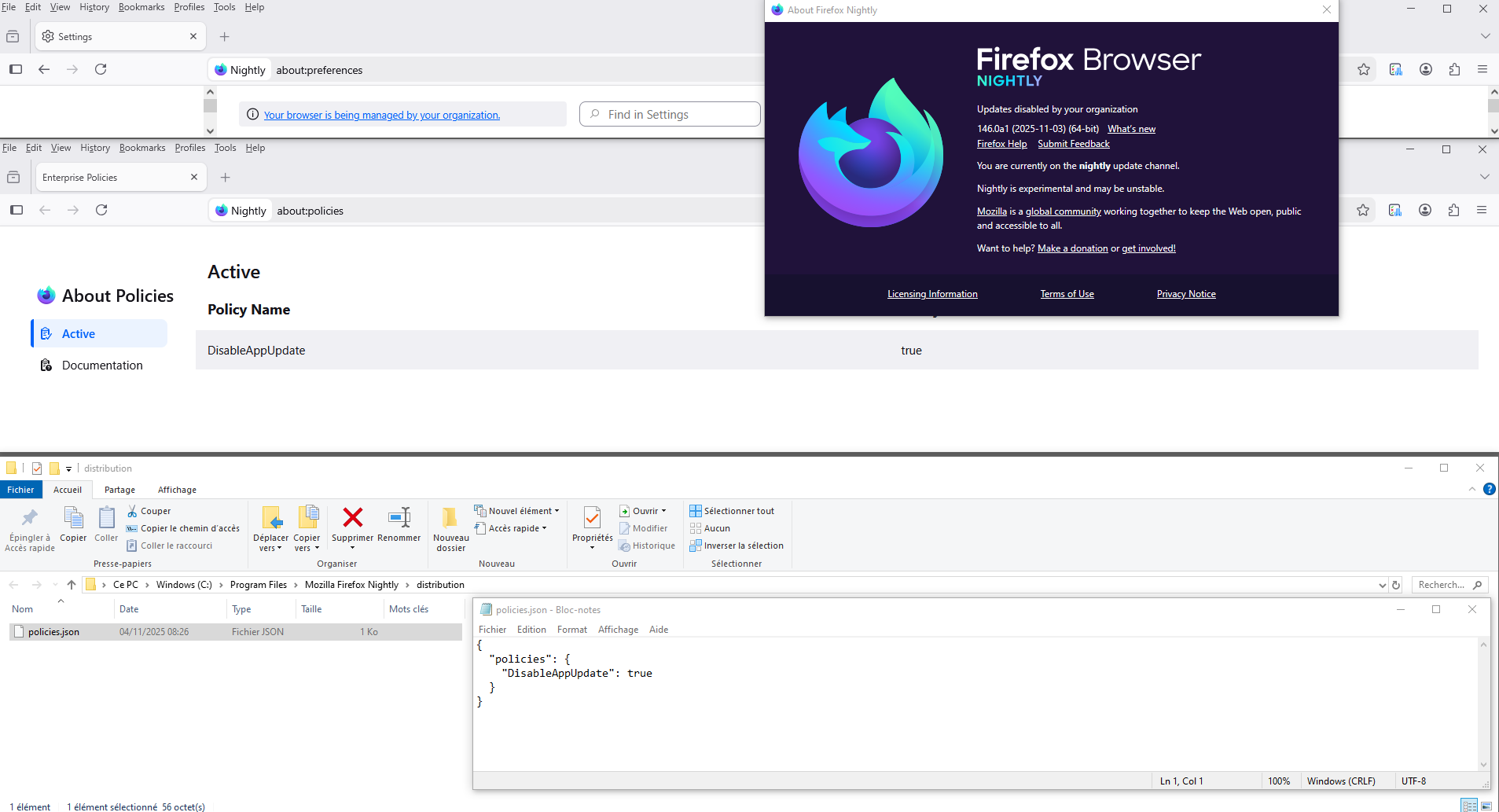Go back in the Settings window
Viewport: 1499px width, 812px height.
(x=44, y=69)
